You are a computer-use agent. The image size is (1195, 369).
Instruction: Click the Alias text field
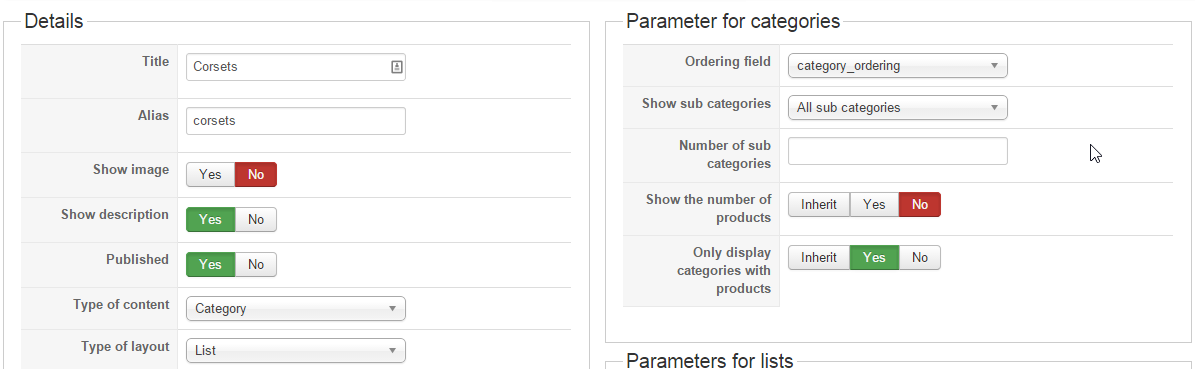pos(296,121)
